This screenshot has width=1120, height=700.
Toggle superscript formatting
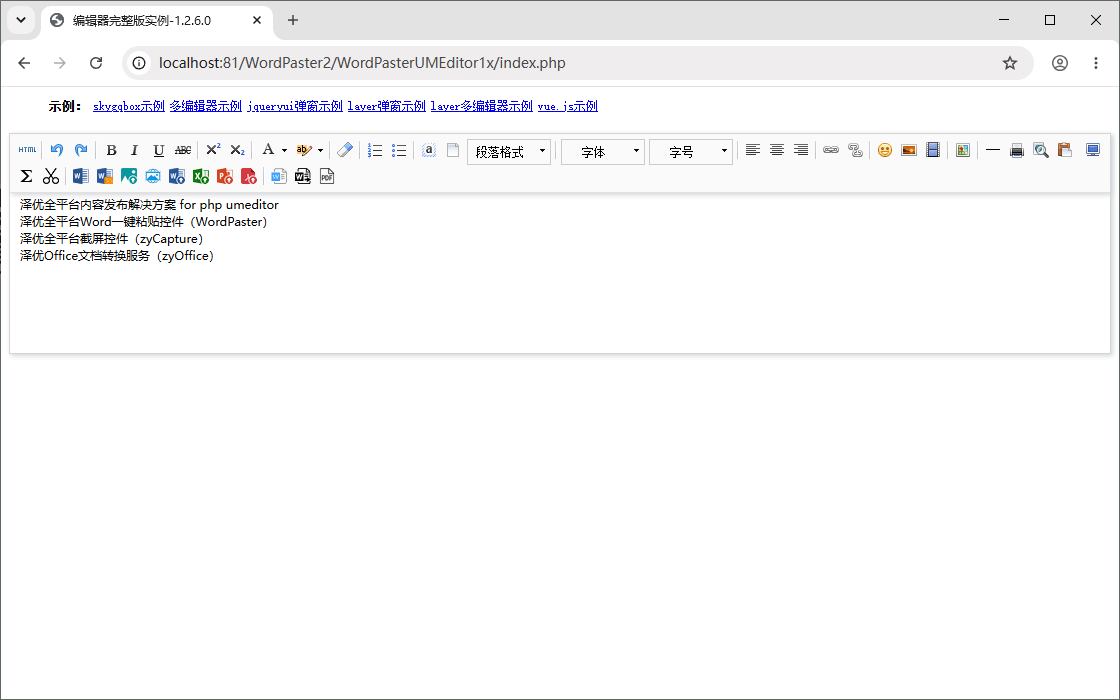pos(213,150)
